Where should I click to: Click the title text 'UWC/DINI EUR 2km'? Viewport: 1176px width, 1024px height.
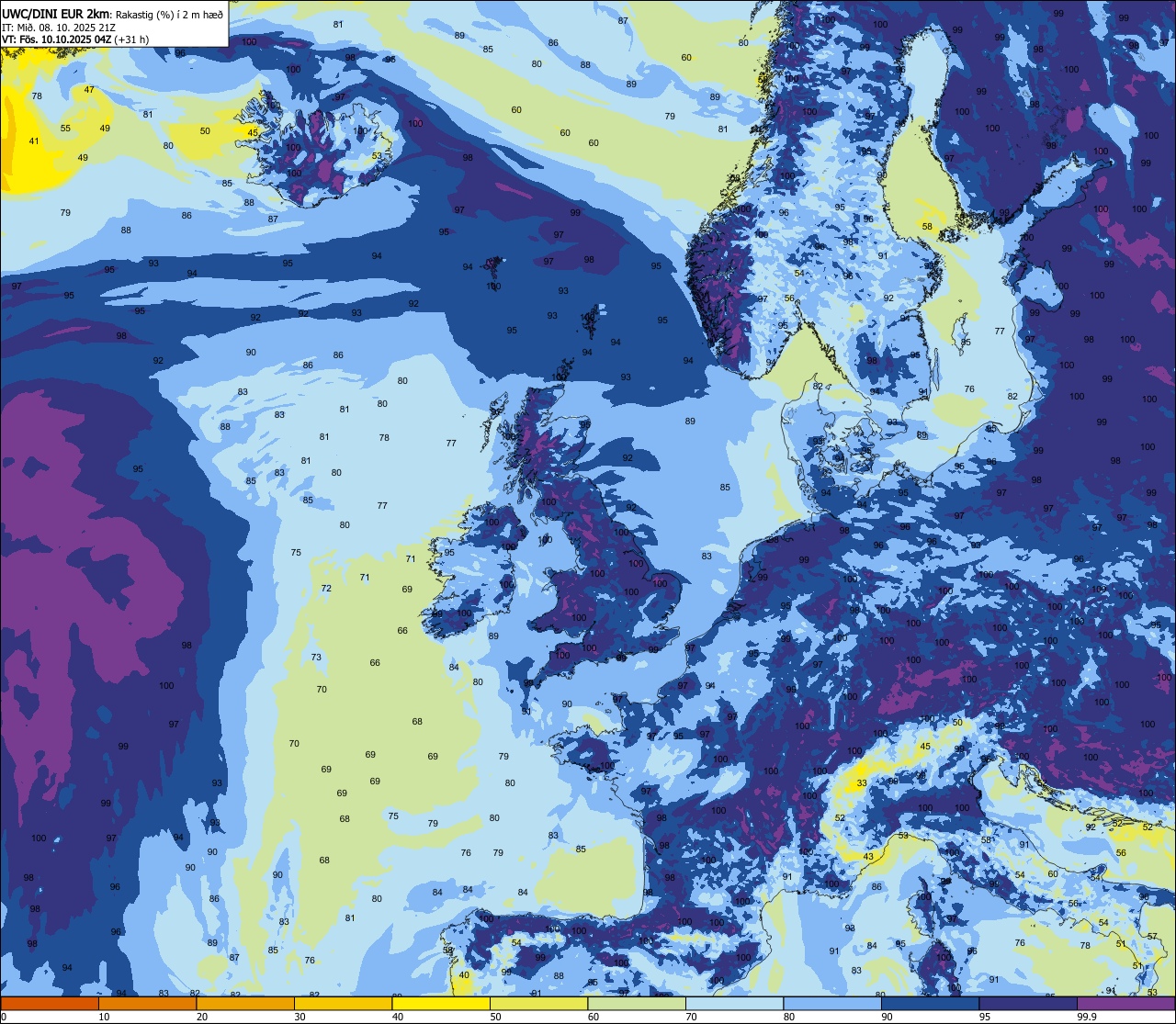[x=55, y=13]
